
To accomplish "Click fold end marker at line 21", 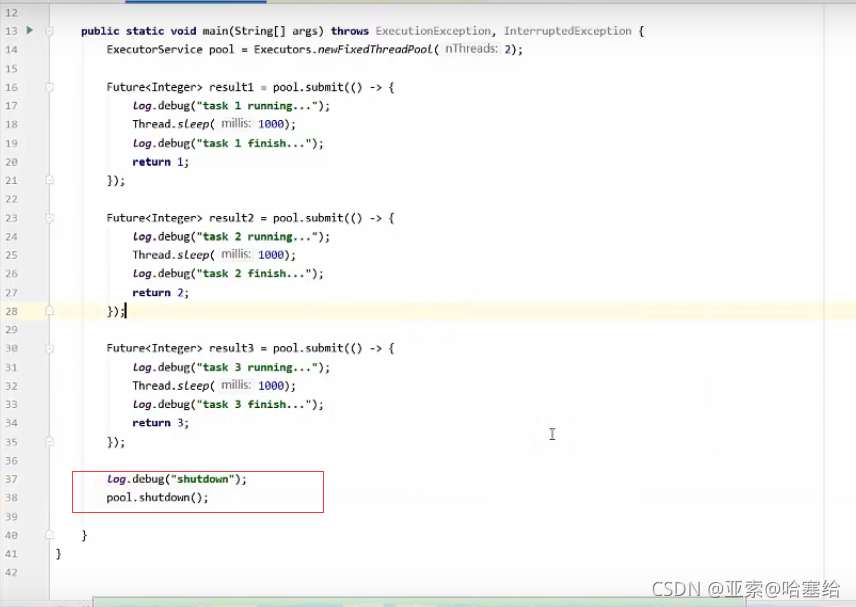I will (x=50, y=180).
